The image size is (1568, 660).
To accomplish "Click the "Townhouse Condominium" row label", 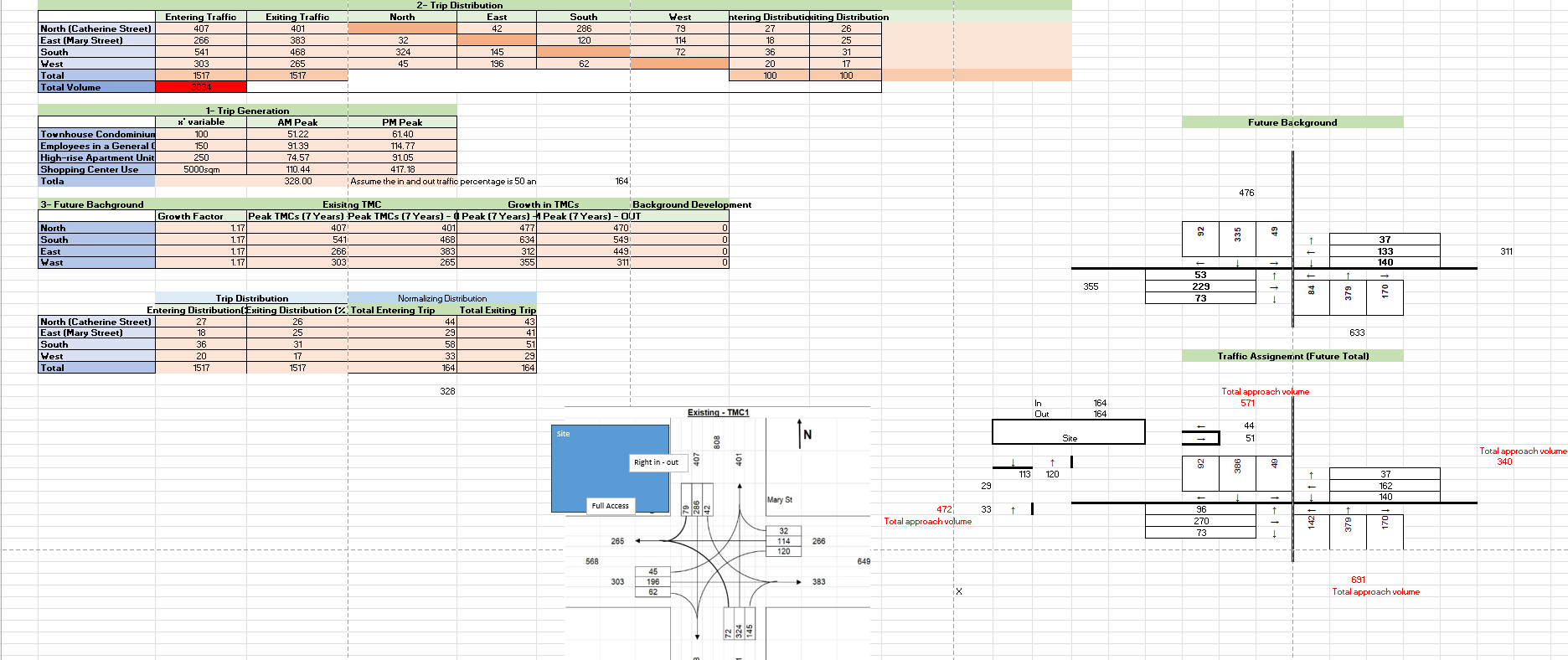I will [97, 134].
